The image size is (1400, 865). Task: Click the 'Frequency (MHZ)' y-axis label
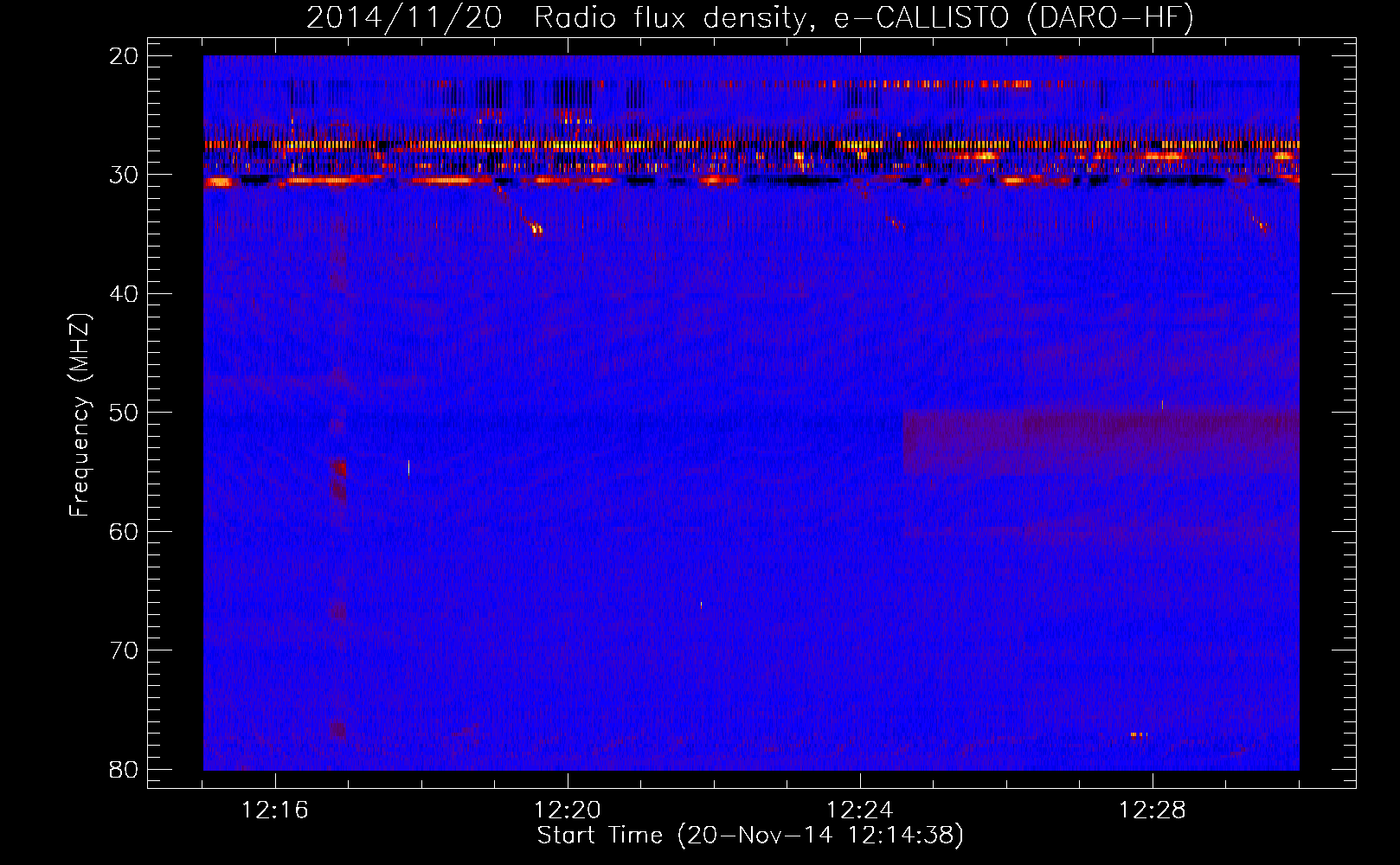80,415
